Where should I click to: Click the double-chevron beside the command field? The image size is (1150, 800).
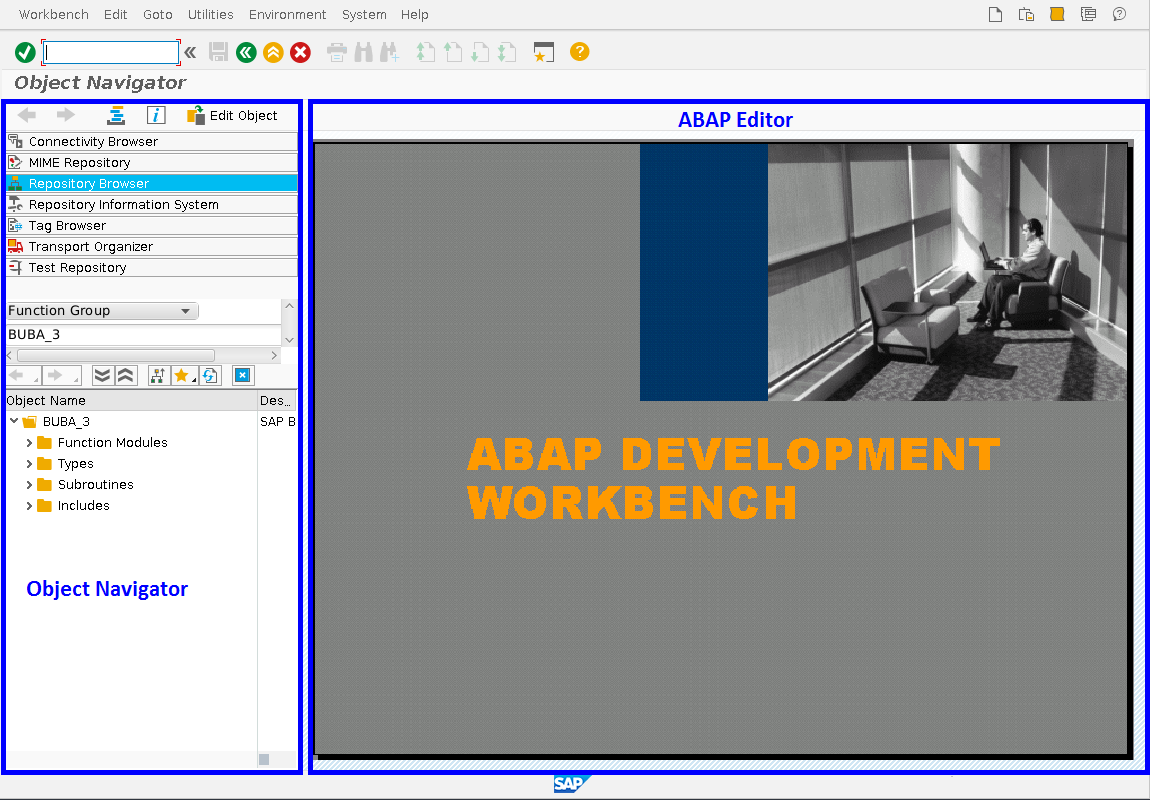tap(191, 52)
